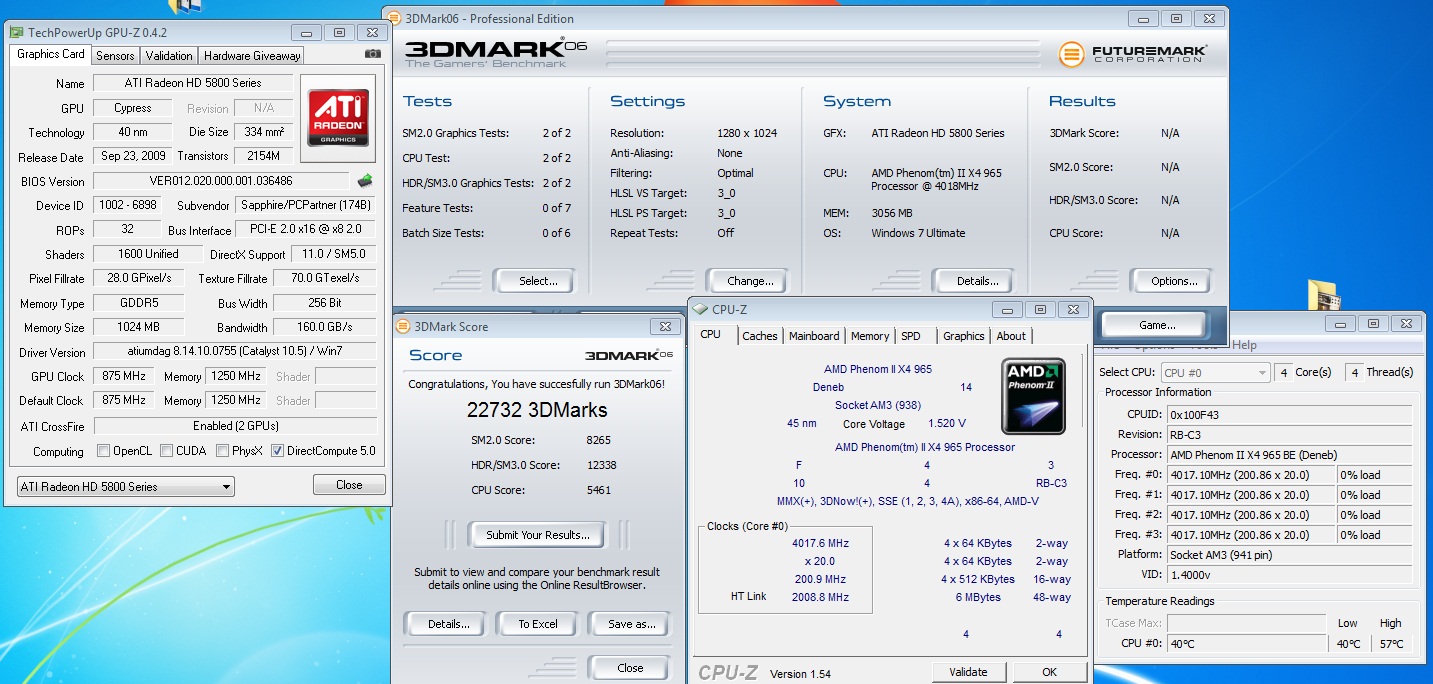
Task: Click the ATI Radeon Graphics logo
Action: [338, 119]
